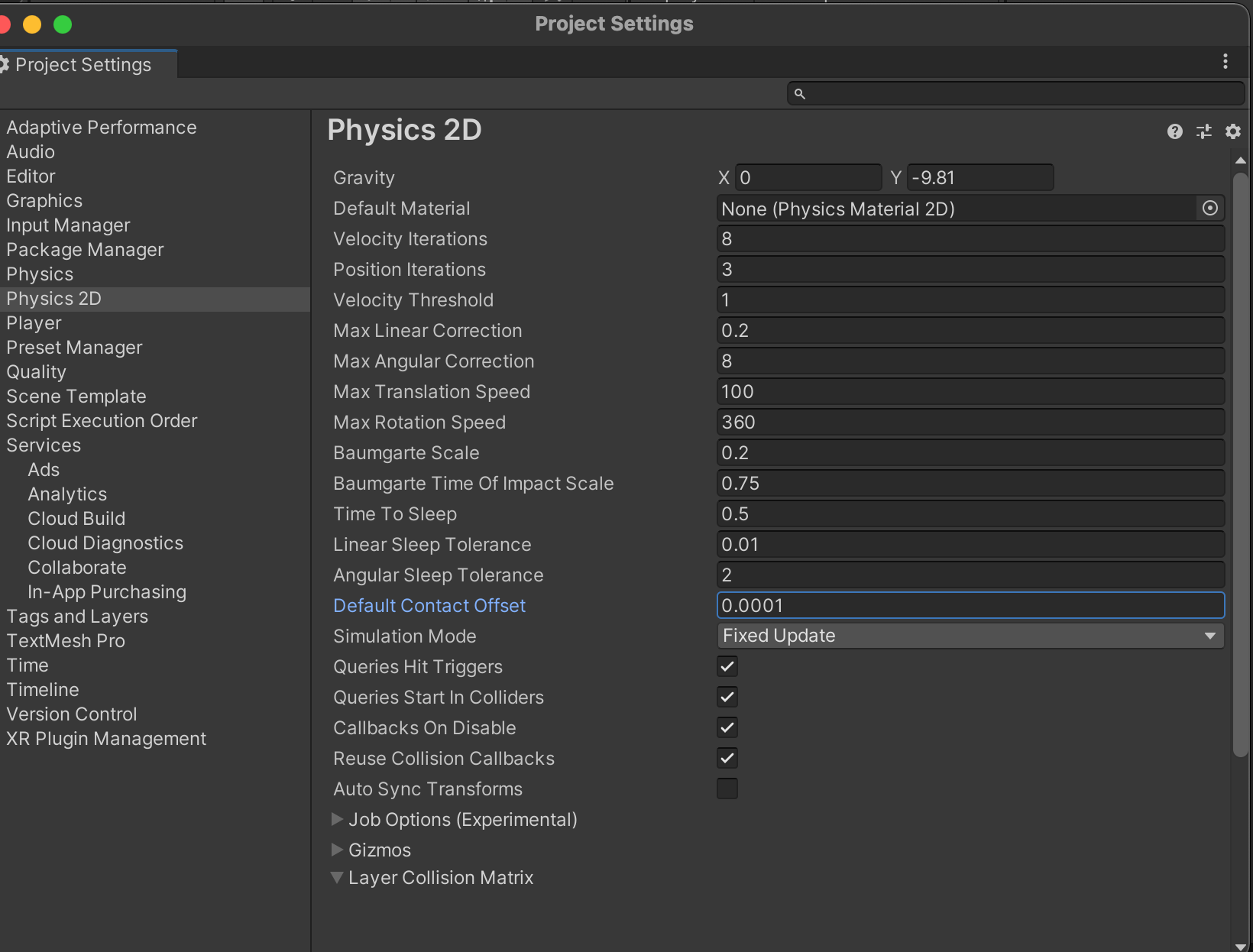Open Physics 2D help documentation icon
Image resolution: width=1253 pixels, height=952 pixels.
click(x=1174, y=131)
